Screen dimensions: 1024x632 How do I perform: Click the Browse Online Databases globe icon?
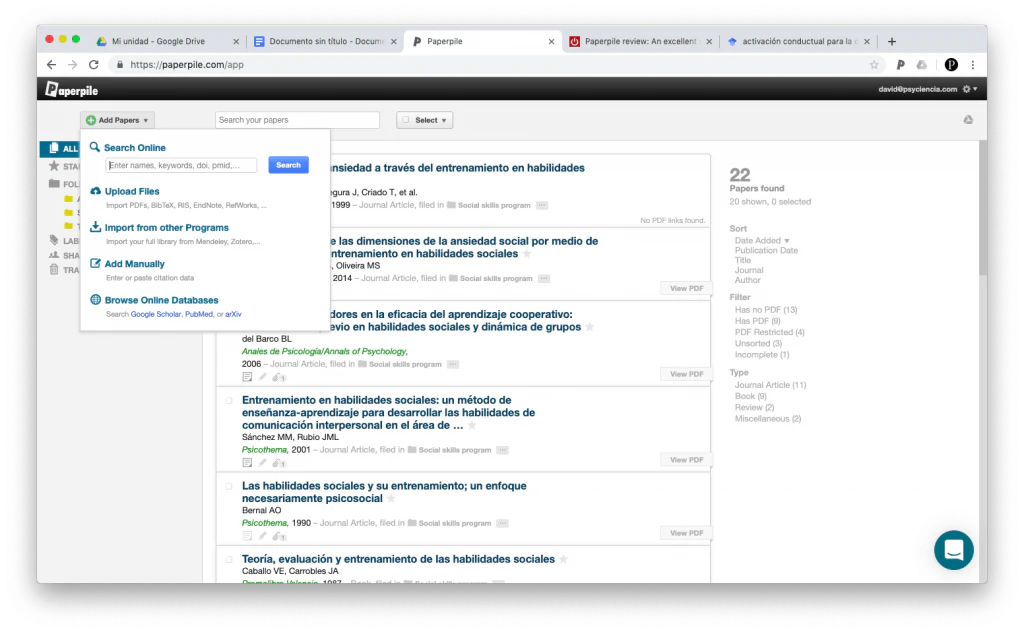(95, 300)
